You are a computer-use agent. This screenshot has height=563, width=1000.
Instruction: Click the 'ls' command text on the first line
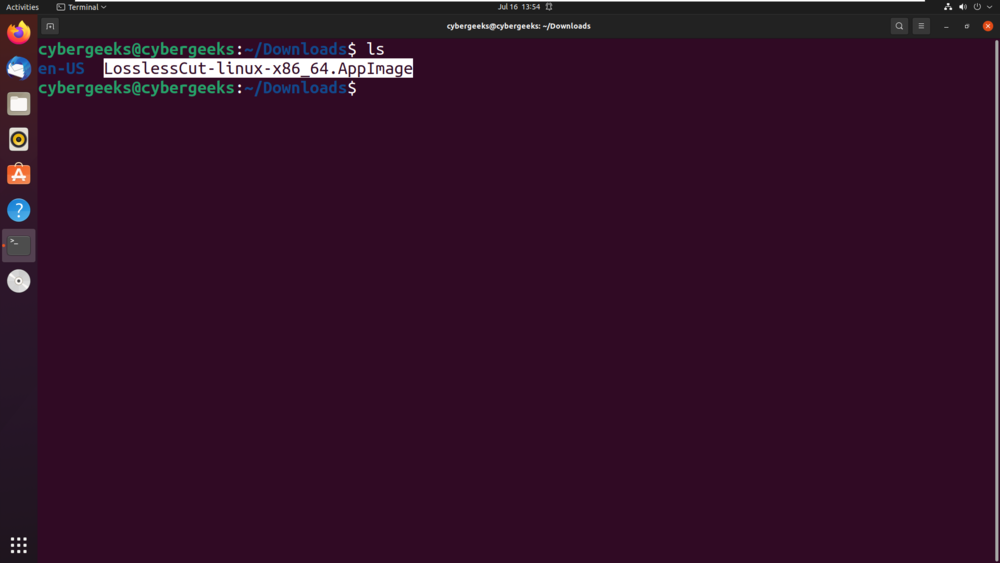pyautogui.click(x=376, y=49)
